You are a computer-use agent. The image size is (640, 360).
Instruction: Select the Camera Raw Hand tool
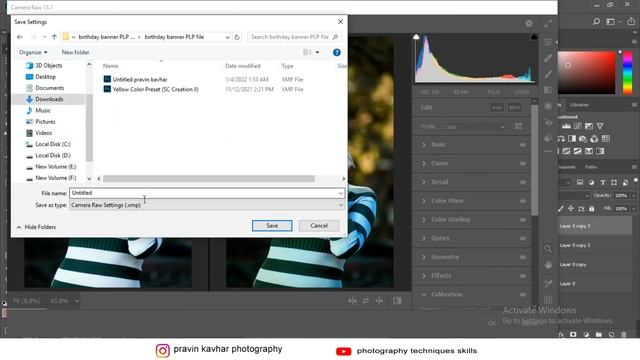pos(548,265)
